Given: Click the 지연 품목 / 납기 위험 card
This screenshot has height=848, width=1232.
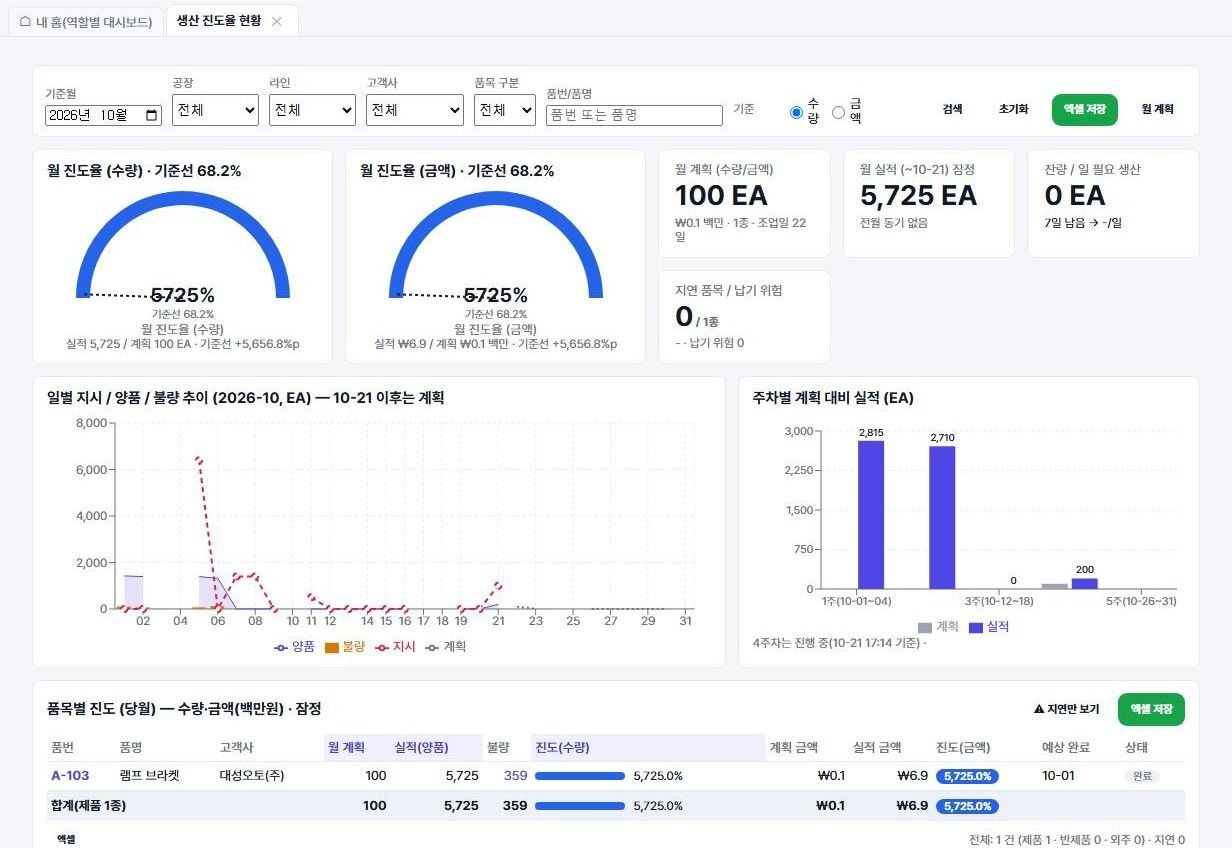Looking at the screenshot, I should (744, 317).
